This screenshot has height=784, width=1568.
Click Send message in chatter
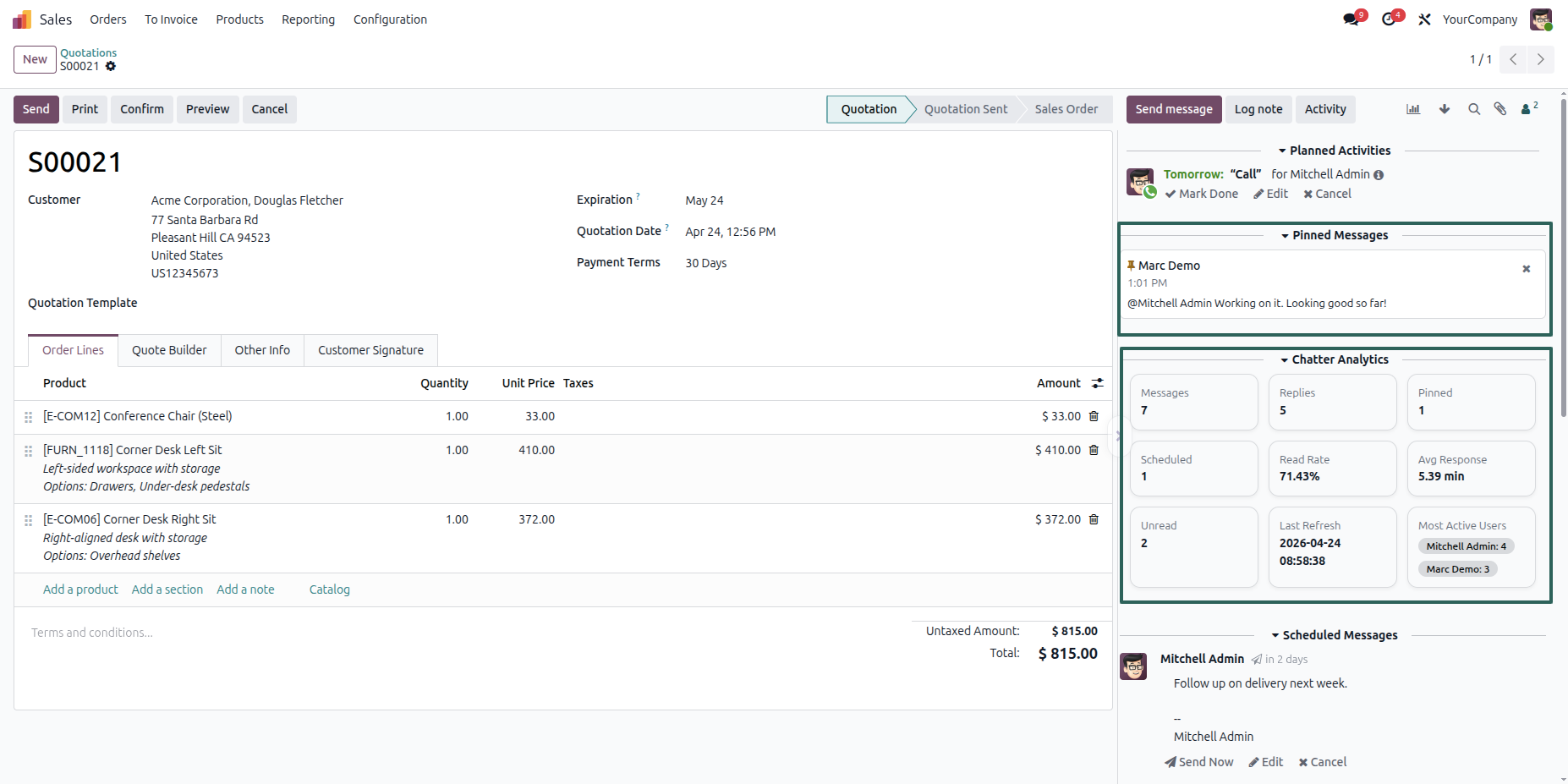pos(1174,109)
